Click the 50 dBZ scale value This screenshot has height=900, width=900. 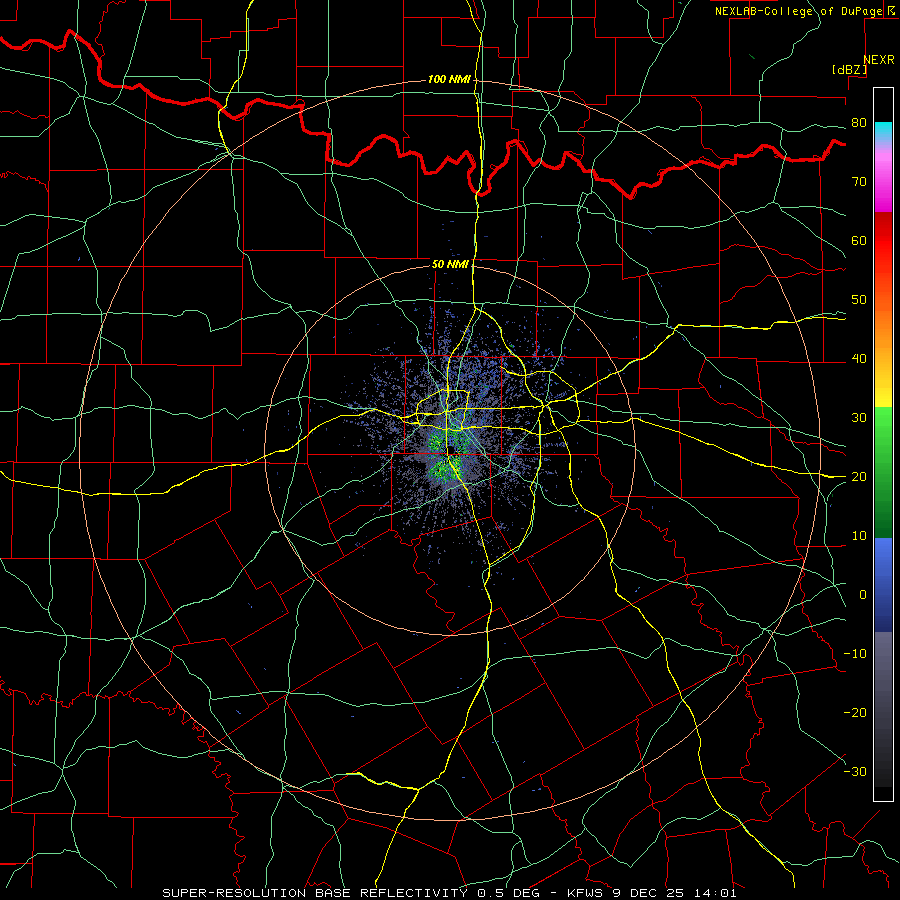[x=859, y=300]
